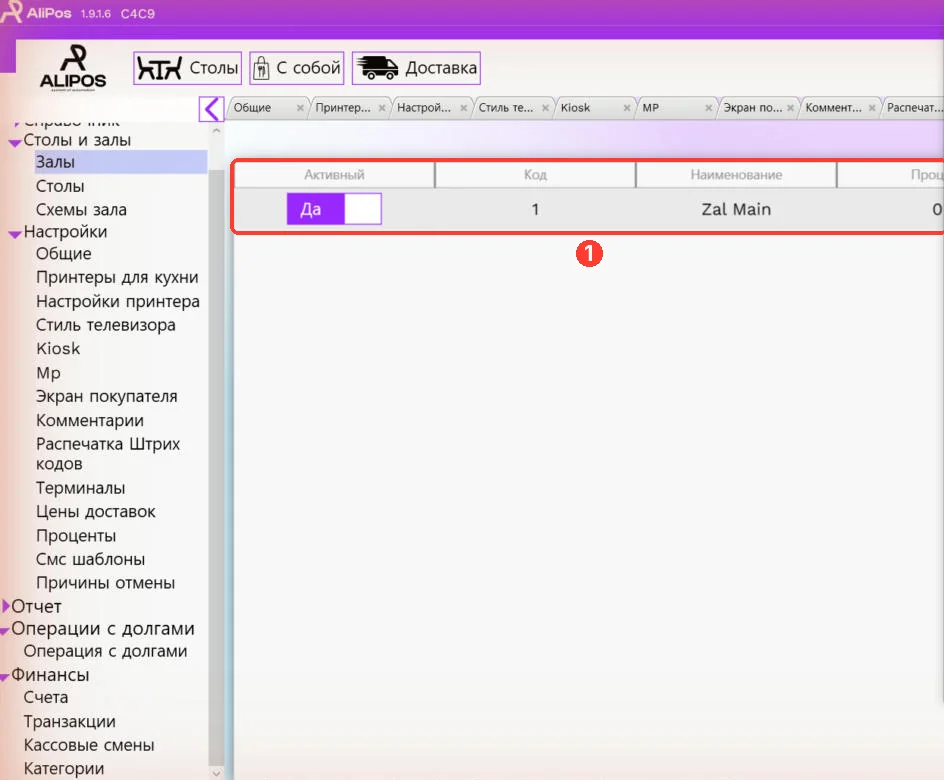Screen dimensions: 944x780
Task: Close the Kiosk tab using its x
Action: pyautogui.click(x=627, y=108)
